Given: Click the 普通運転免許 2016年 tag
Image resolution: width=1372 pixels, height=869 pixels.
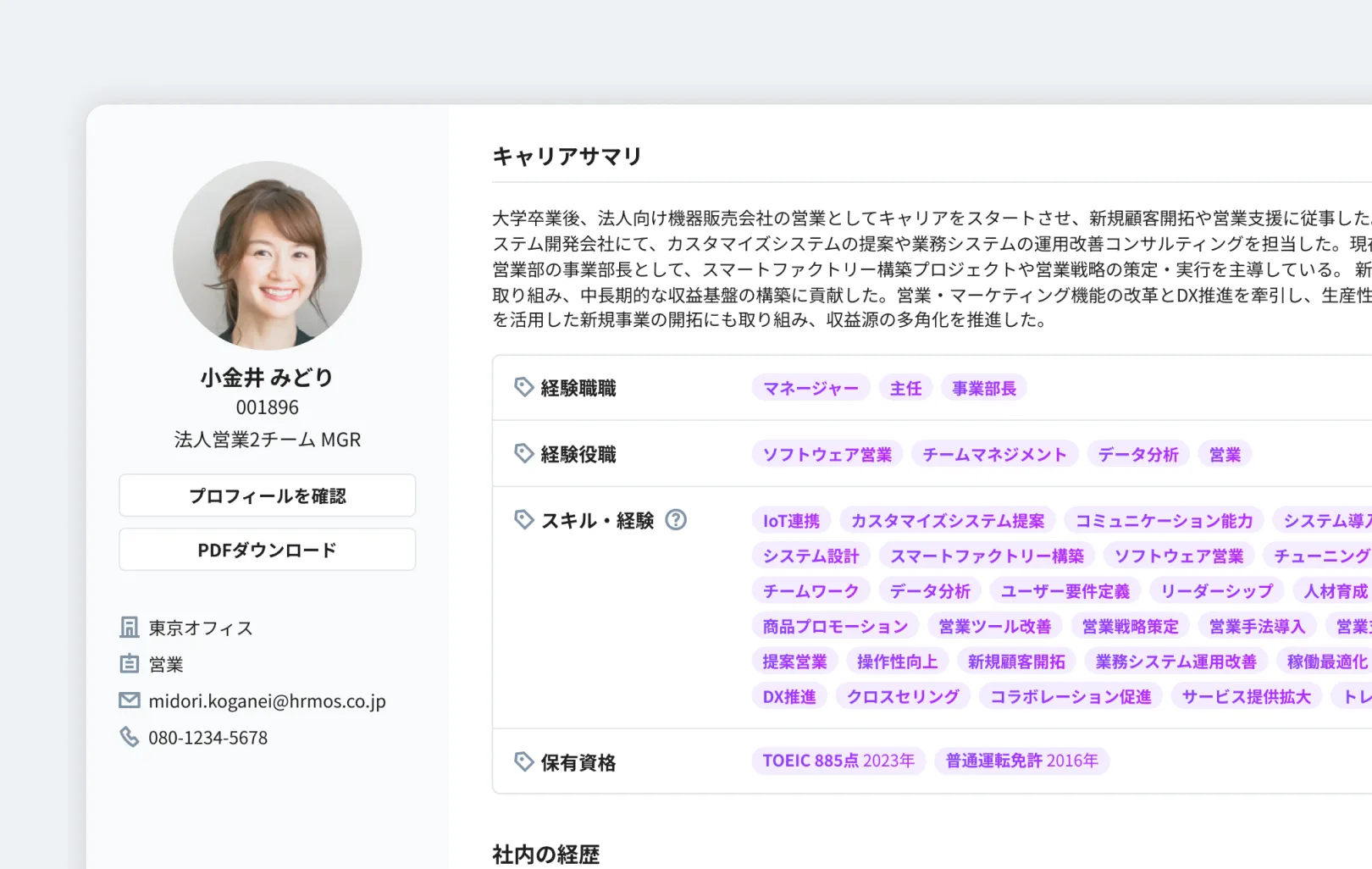Looking at the screenshot, I should [x=1021, y=761].
